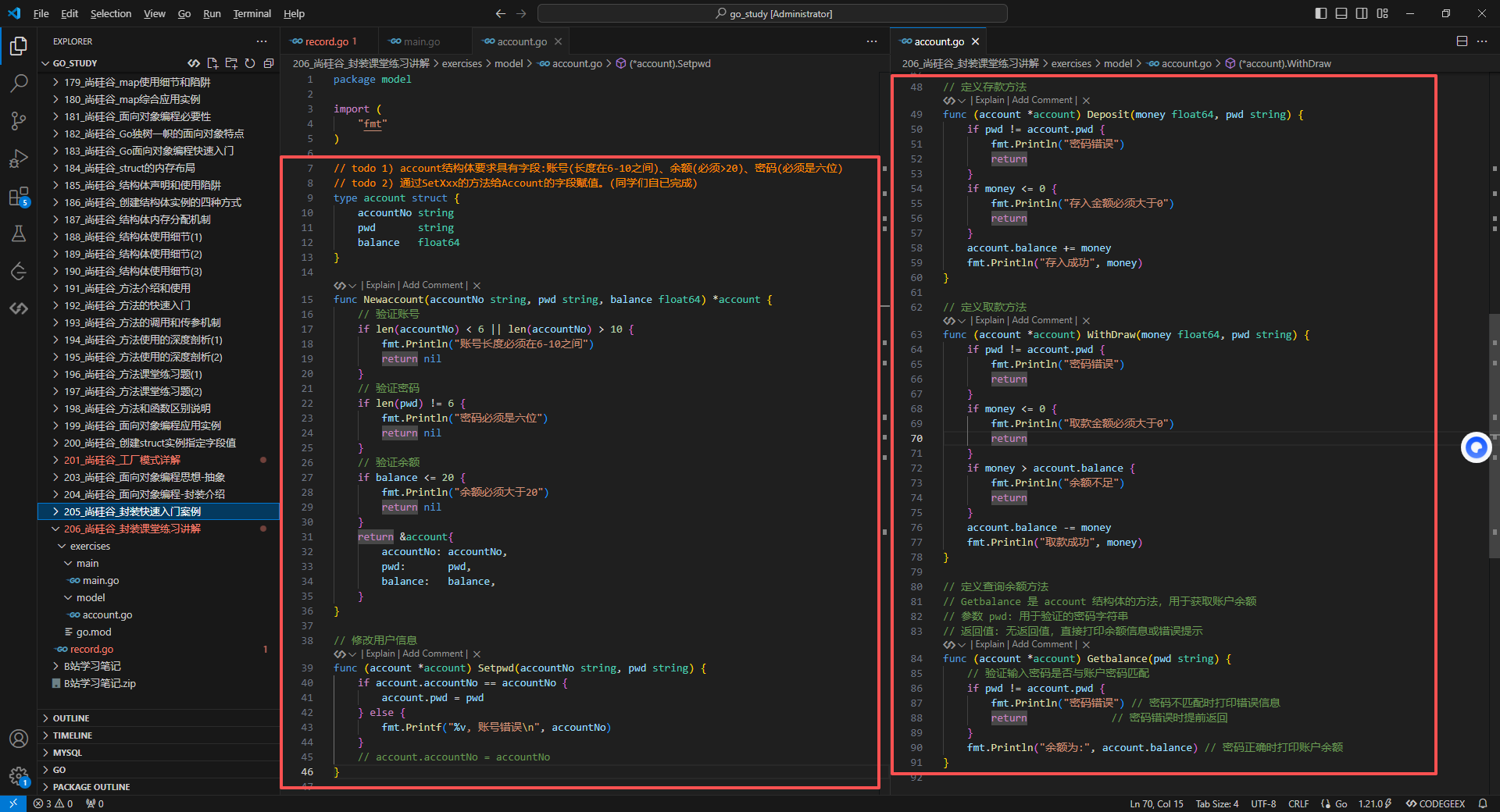Expand the TIMELINE section
1500x812 pixels.
(x=159, y=735)
